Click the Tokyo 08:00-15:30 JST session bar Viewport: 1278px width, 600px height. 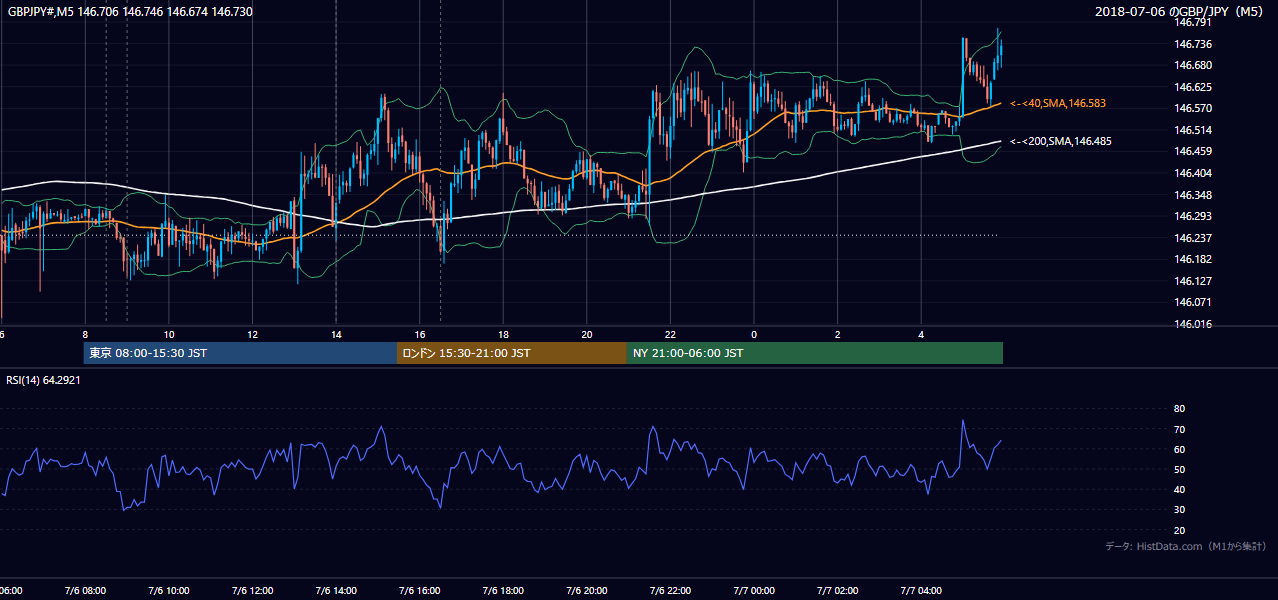pos(240,353)
